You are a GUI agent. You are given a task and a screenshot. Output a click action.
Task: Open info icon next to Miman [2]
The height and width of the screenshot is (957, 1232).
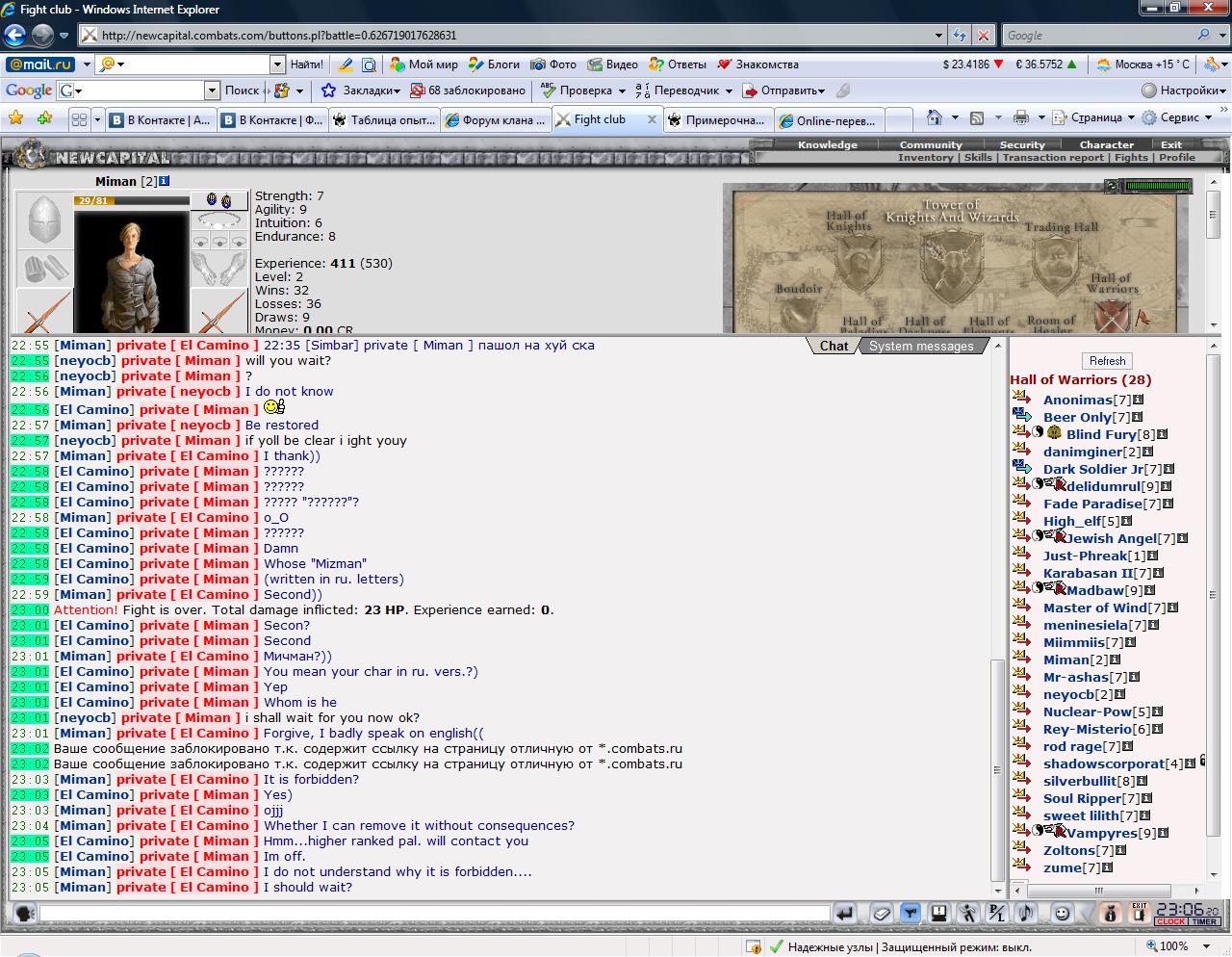coord(165,181)
